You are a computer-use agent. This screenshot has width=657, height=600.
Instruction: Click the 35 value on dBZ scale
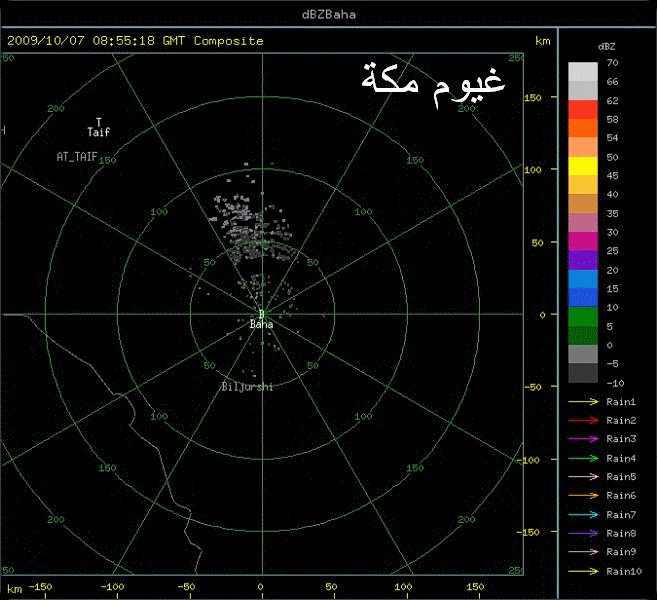[x=612, y=214]
